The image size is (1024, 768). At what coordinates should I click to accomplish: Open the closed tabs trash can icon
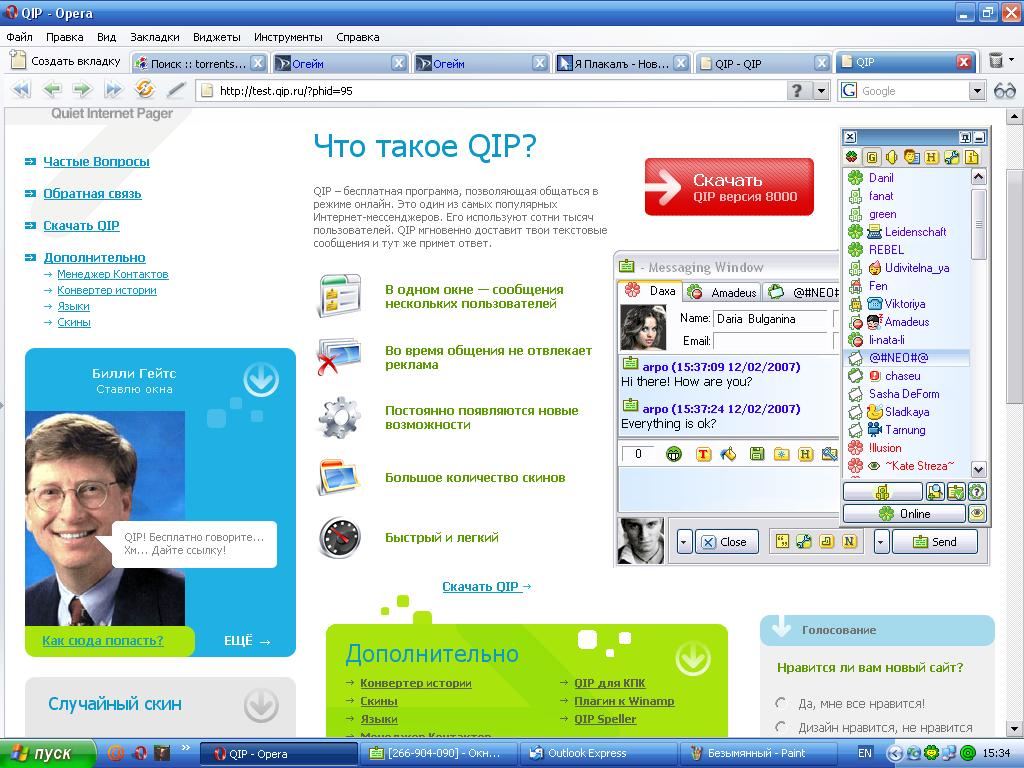click(995, 61)
